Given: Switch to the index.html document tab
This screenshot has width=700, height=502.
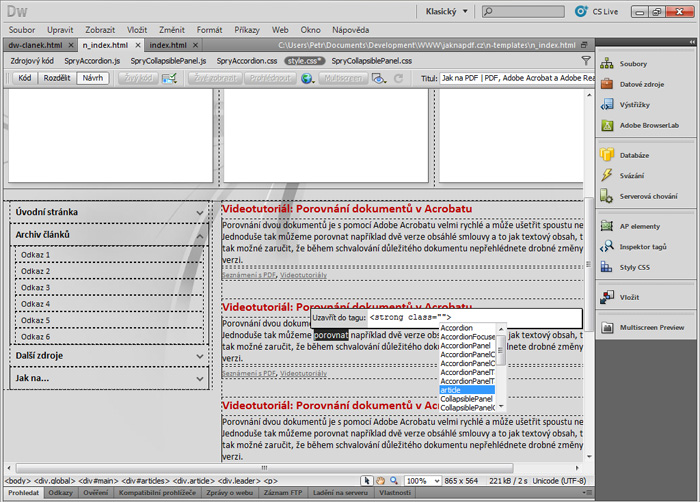Looking at the screenshot, I should (x=168, y=45).
